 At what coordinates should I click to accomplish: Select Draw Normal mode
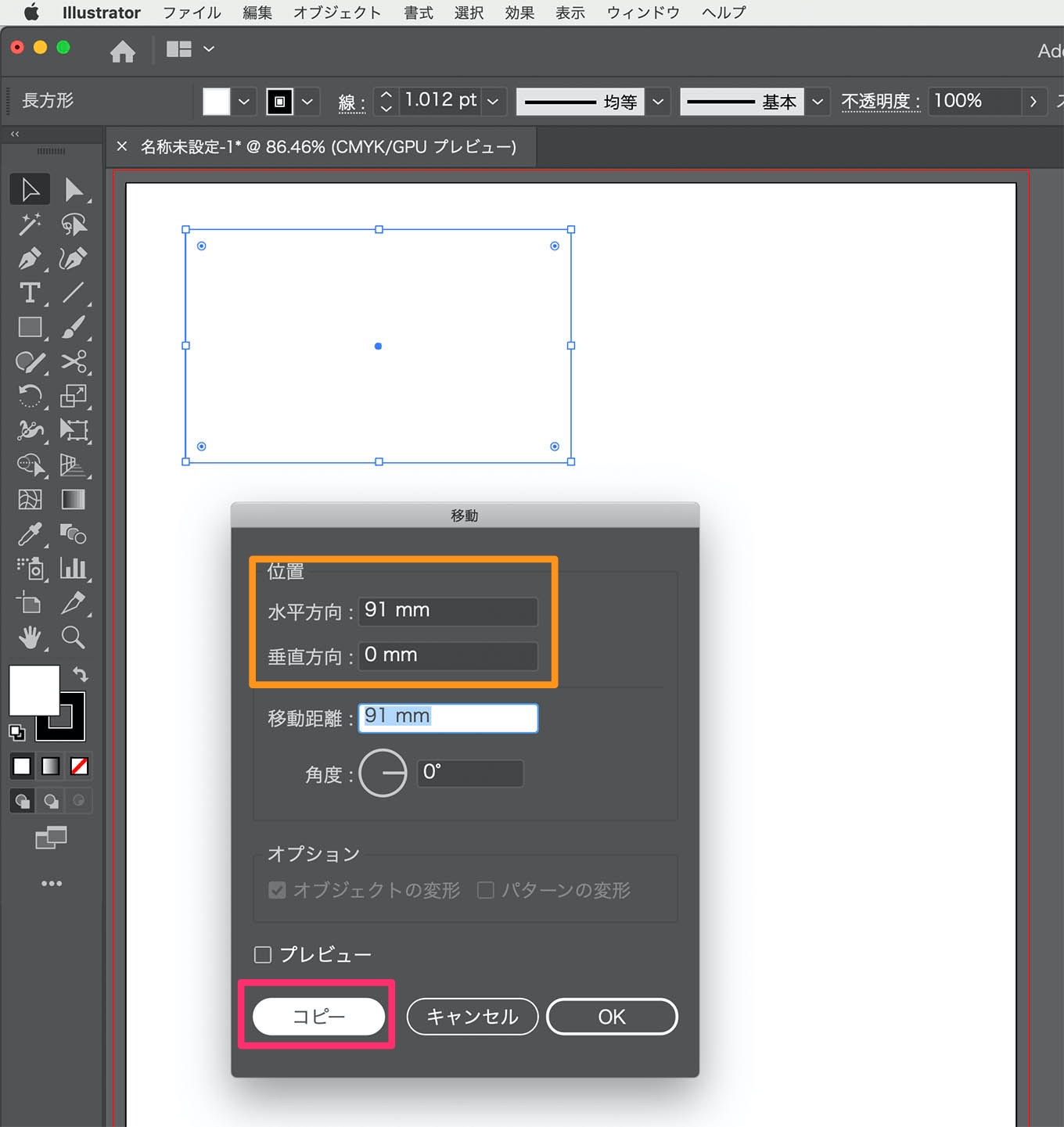click(x=23, y=801)
